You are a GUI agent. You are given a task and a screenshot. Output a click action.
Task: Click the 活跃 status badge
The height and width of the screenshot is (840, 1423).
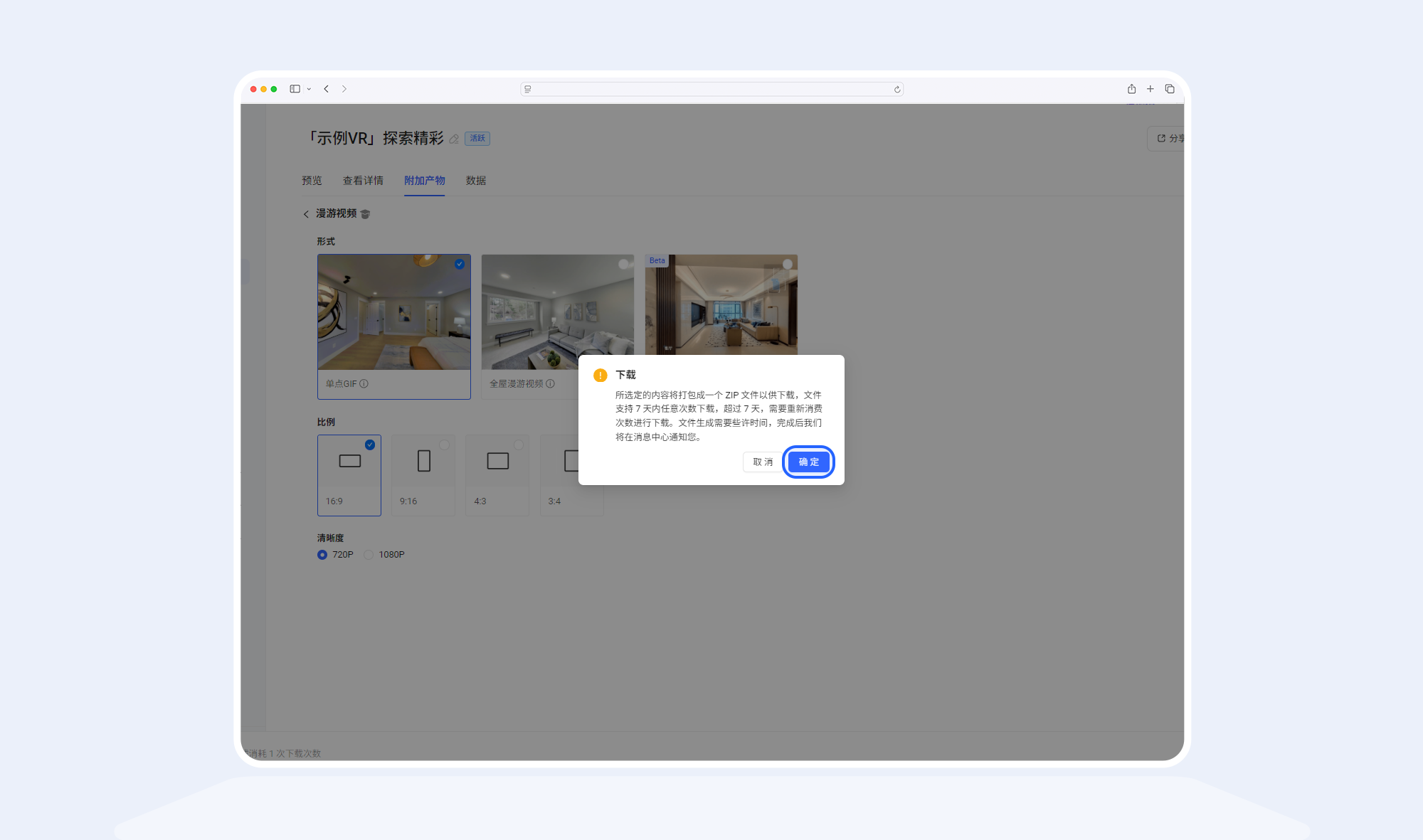pyautogui.click(x=477, y=138)
